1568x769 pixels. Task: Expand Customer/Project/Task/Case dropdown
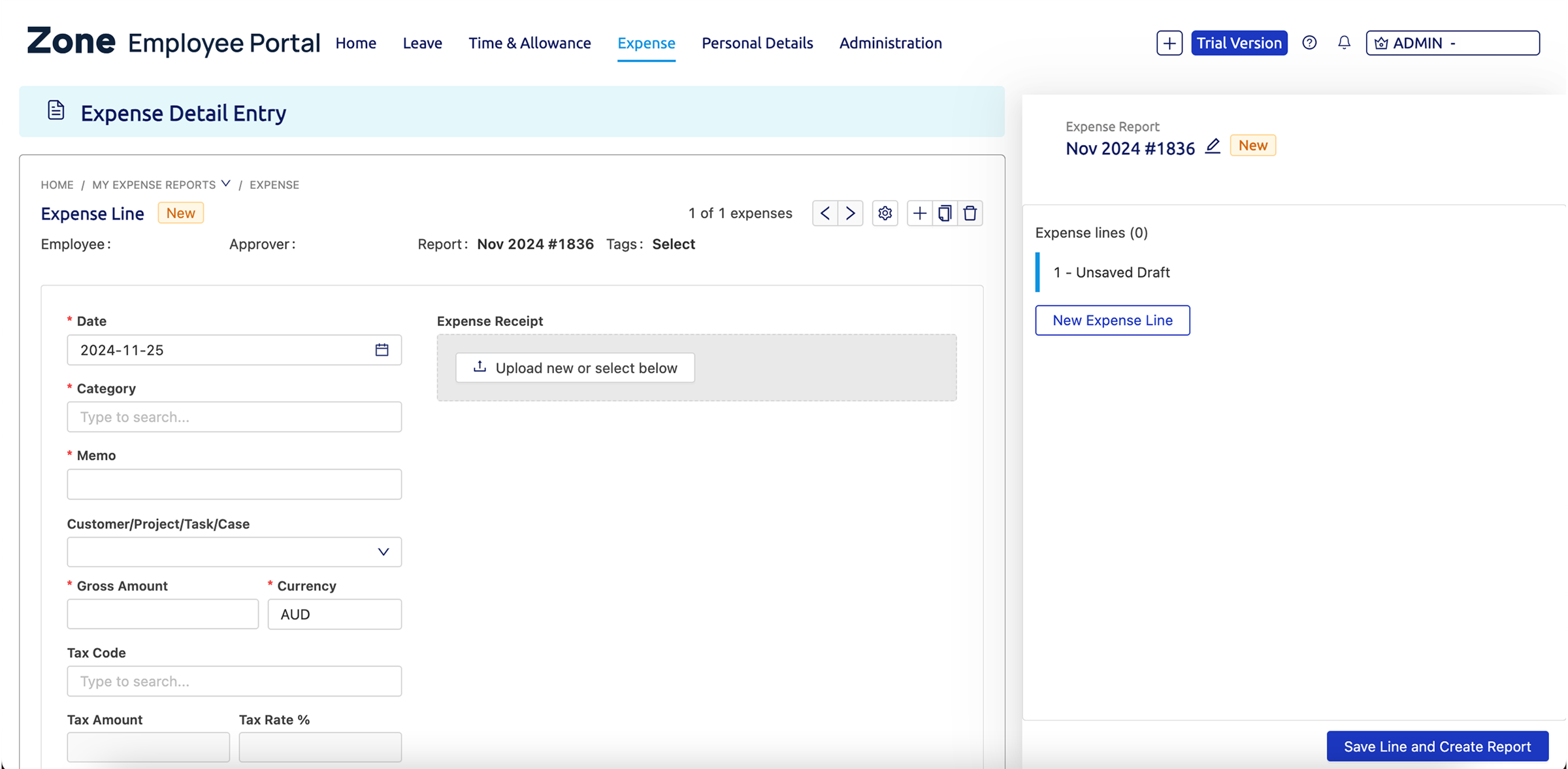[x=384, y=552]
